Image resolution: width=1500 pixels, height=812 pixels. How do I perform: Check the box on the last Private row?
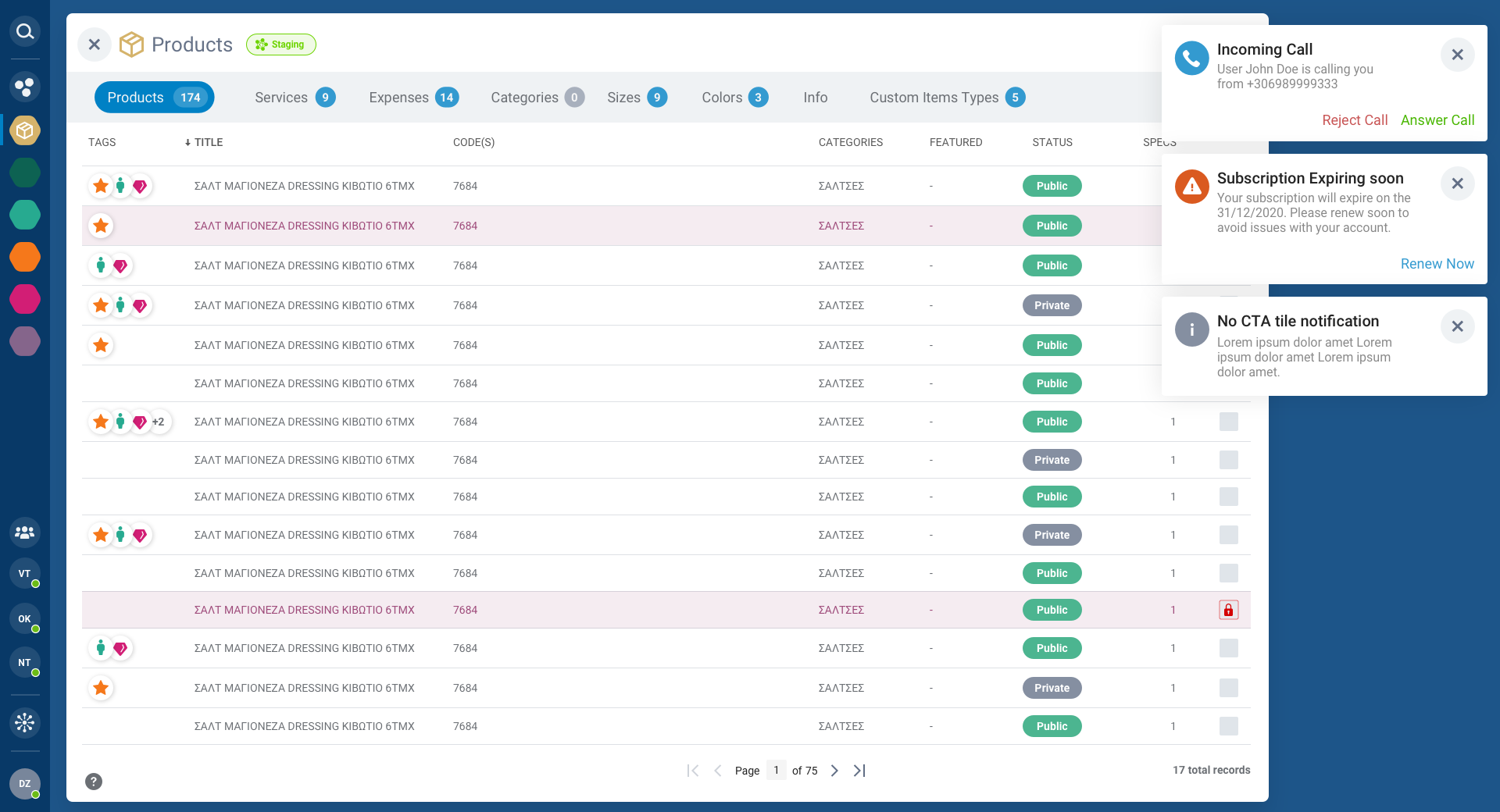point(1228,688)
